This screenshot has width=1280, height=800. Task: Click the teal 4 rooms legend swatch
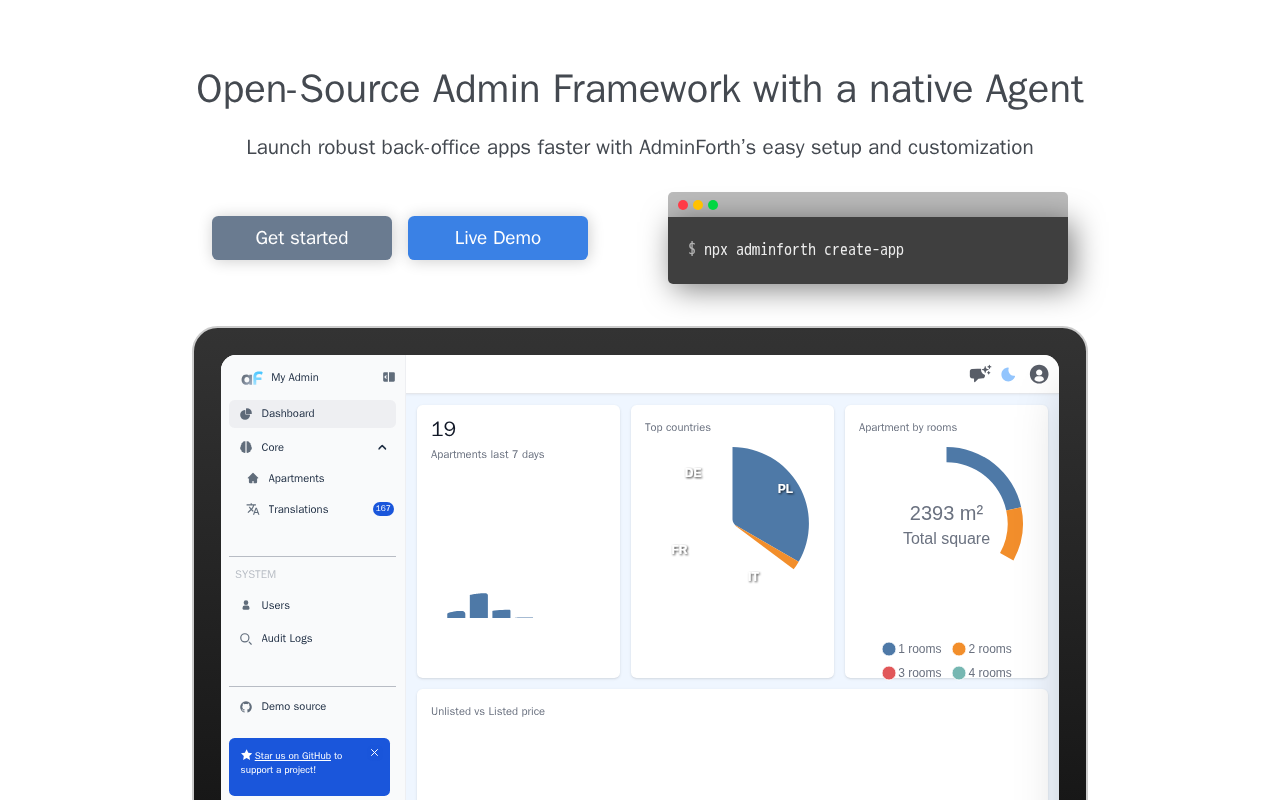(x=959, y=673)
